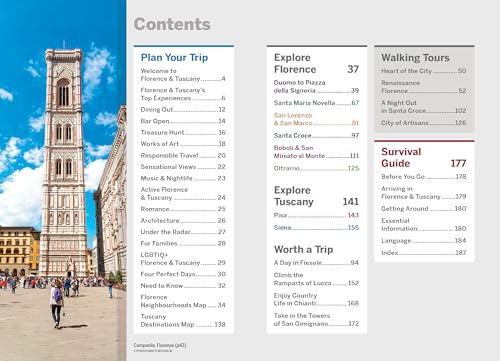500x361 pixels.
Task: Open the 'Index' entry
Action: pyautogui.click(x=424, y=253)
